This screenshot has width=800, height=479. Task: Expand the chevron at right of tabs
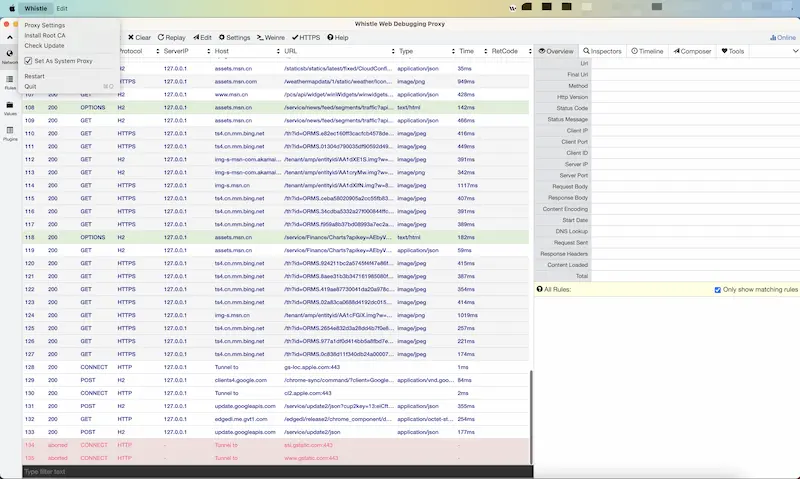coord(795,51)
